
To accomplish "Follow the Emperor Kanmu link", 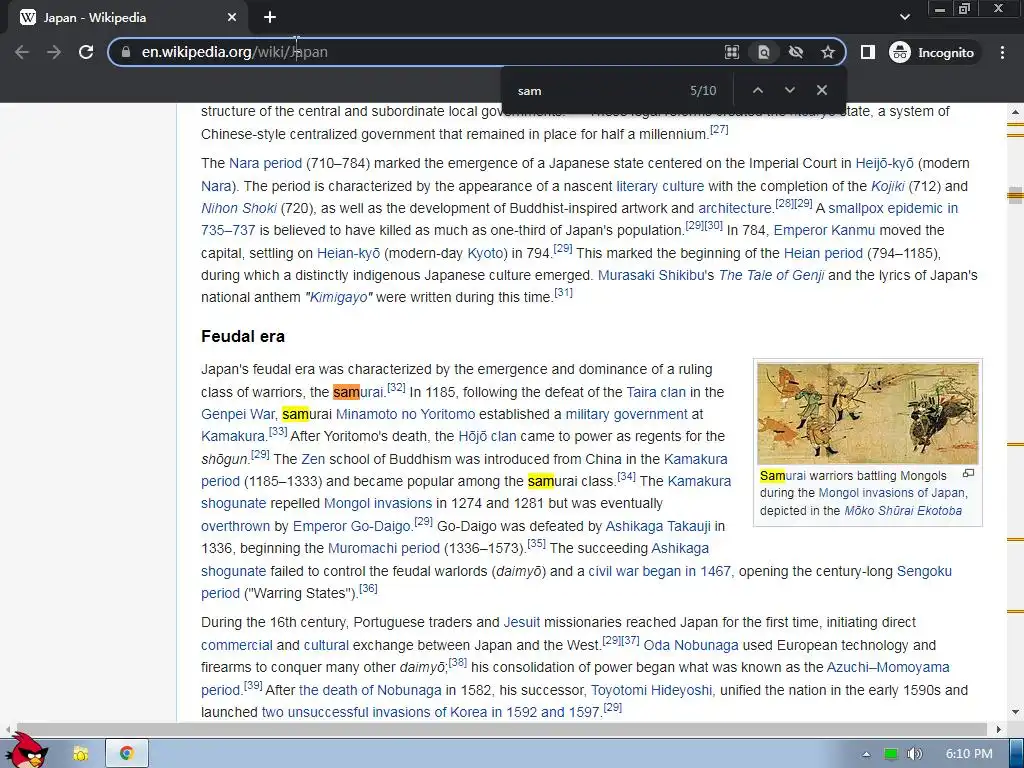I will (824, 231).
